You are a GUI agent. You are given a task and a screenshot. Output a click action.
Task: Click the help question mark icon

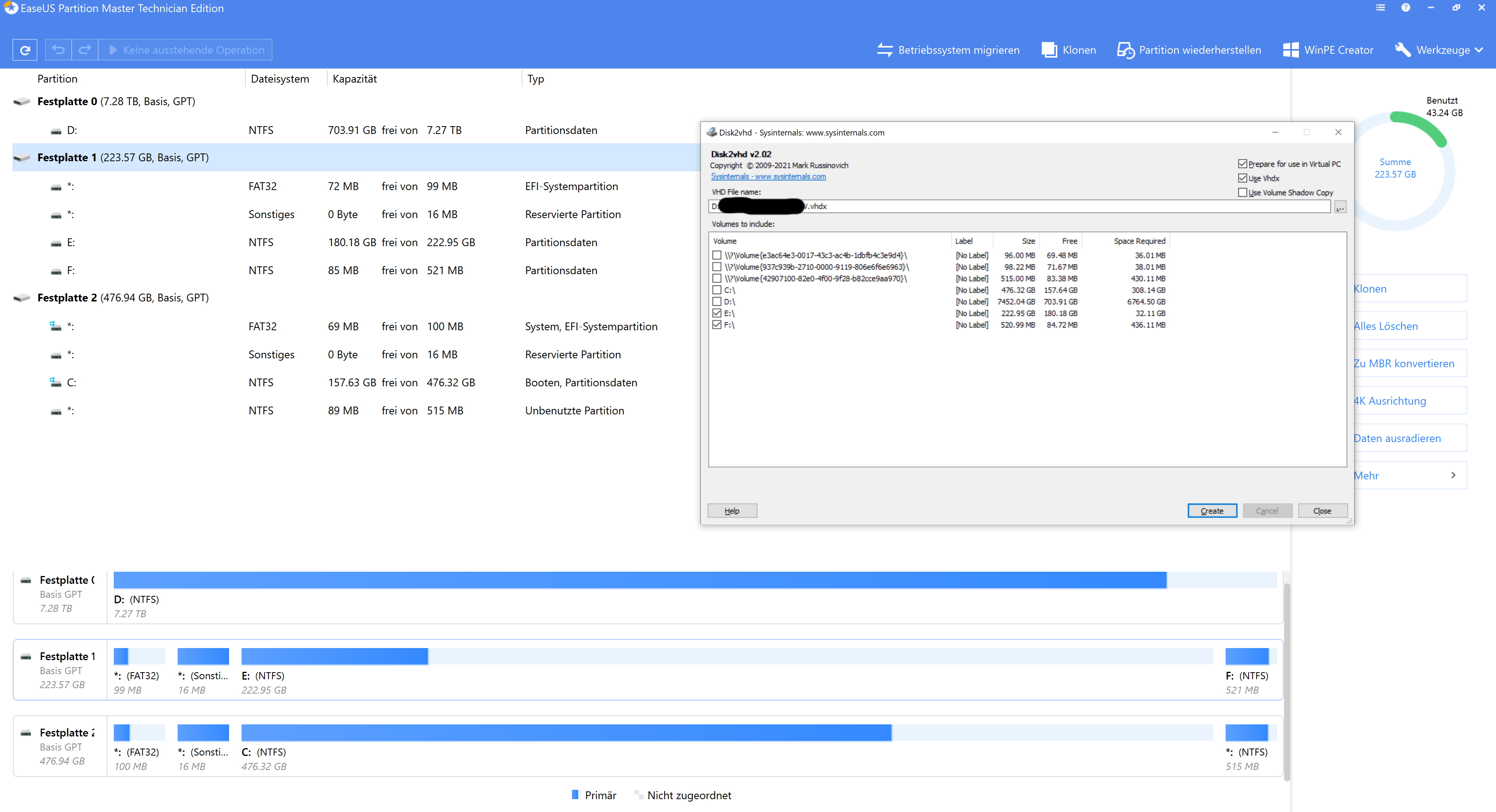1405,7
